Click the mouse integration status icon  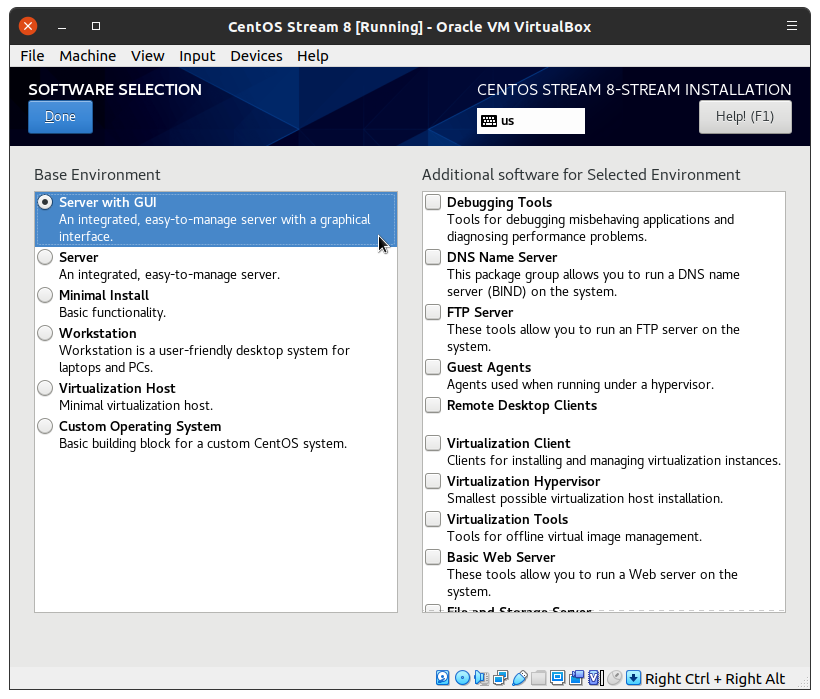614,678
